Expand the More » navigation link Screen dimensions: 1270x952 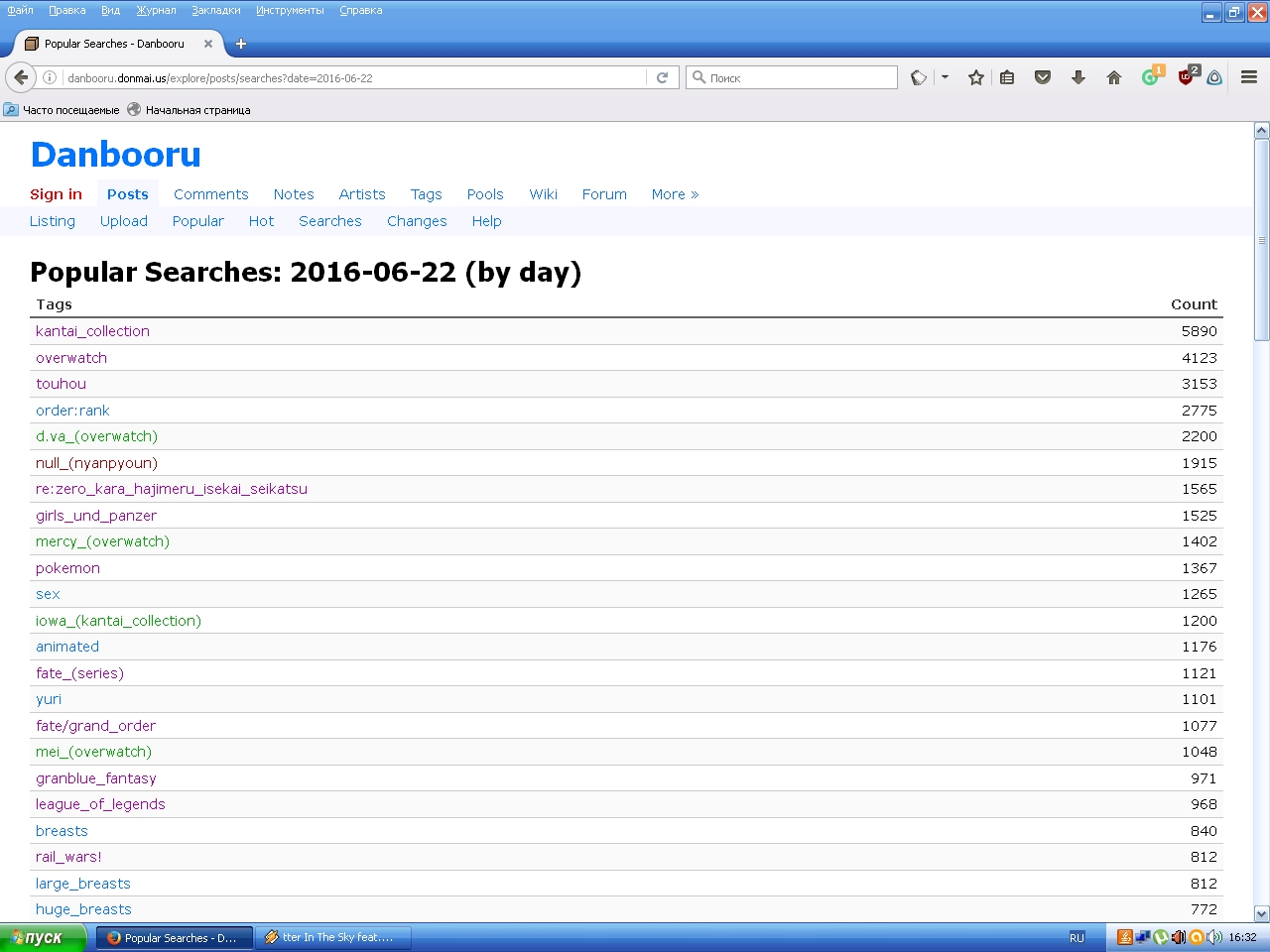click(x=675, y=194)
